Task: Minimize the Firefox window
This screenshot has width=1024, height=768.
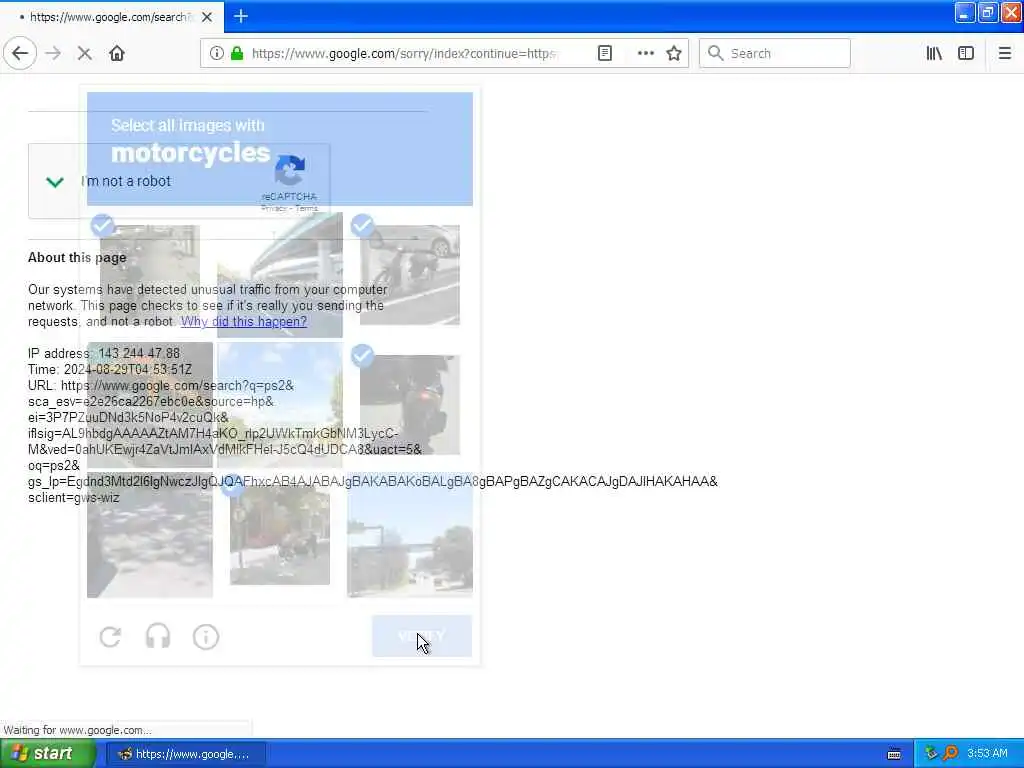Action: [965, 12]
